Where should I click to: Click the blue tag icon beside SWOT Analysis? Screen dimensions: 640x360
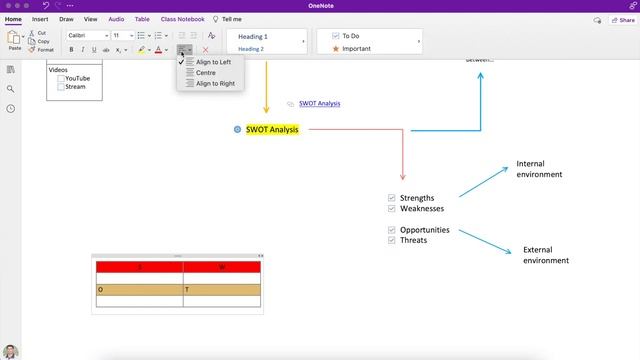(x=237, y=129)
